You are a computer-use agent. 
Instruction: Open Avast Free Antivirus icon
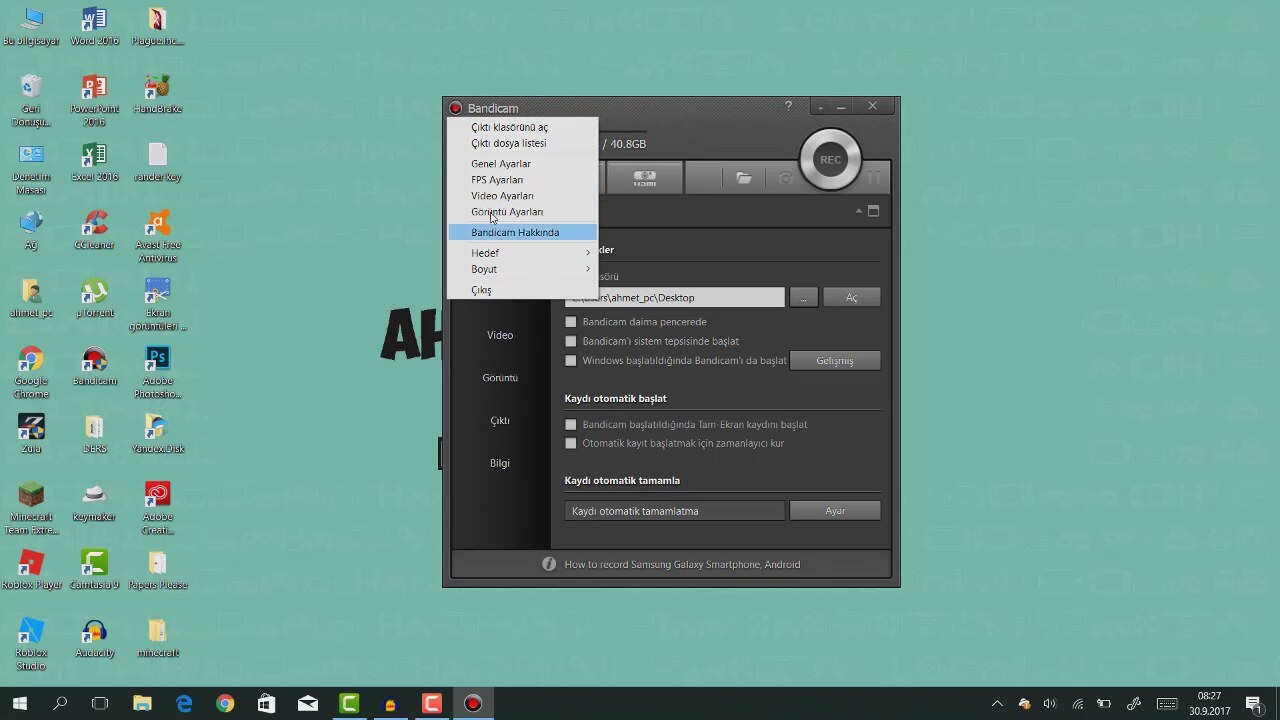[157, 237]
